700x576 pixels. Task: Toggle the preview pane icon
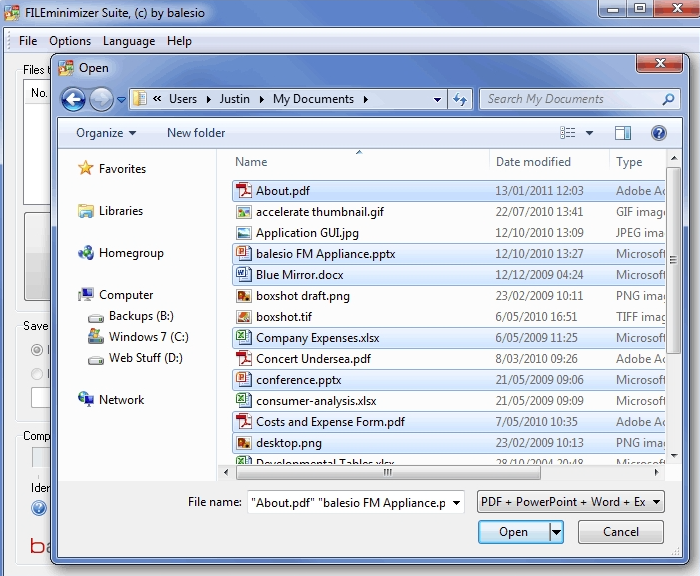pyautogui.click(x=623, y=133)
